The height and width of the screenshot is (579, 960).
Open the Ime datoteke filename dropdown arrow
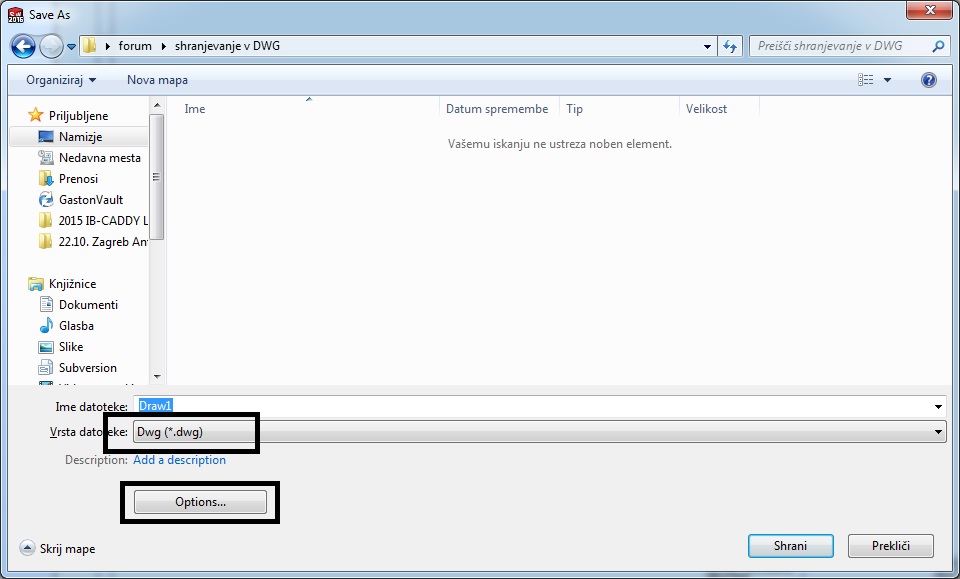[x=938, y=407]
